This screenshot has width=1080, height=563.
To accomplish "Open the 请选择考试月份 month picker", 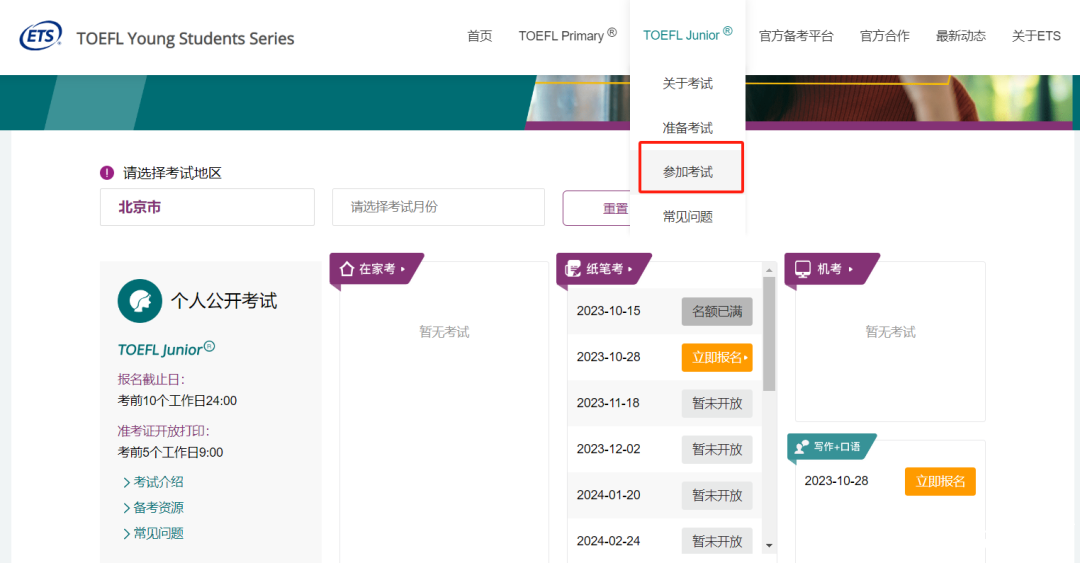I will (x=438, y=207).
